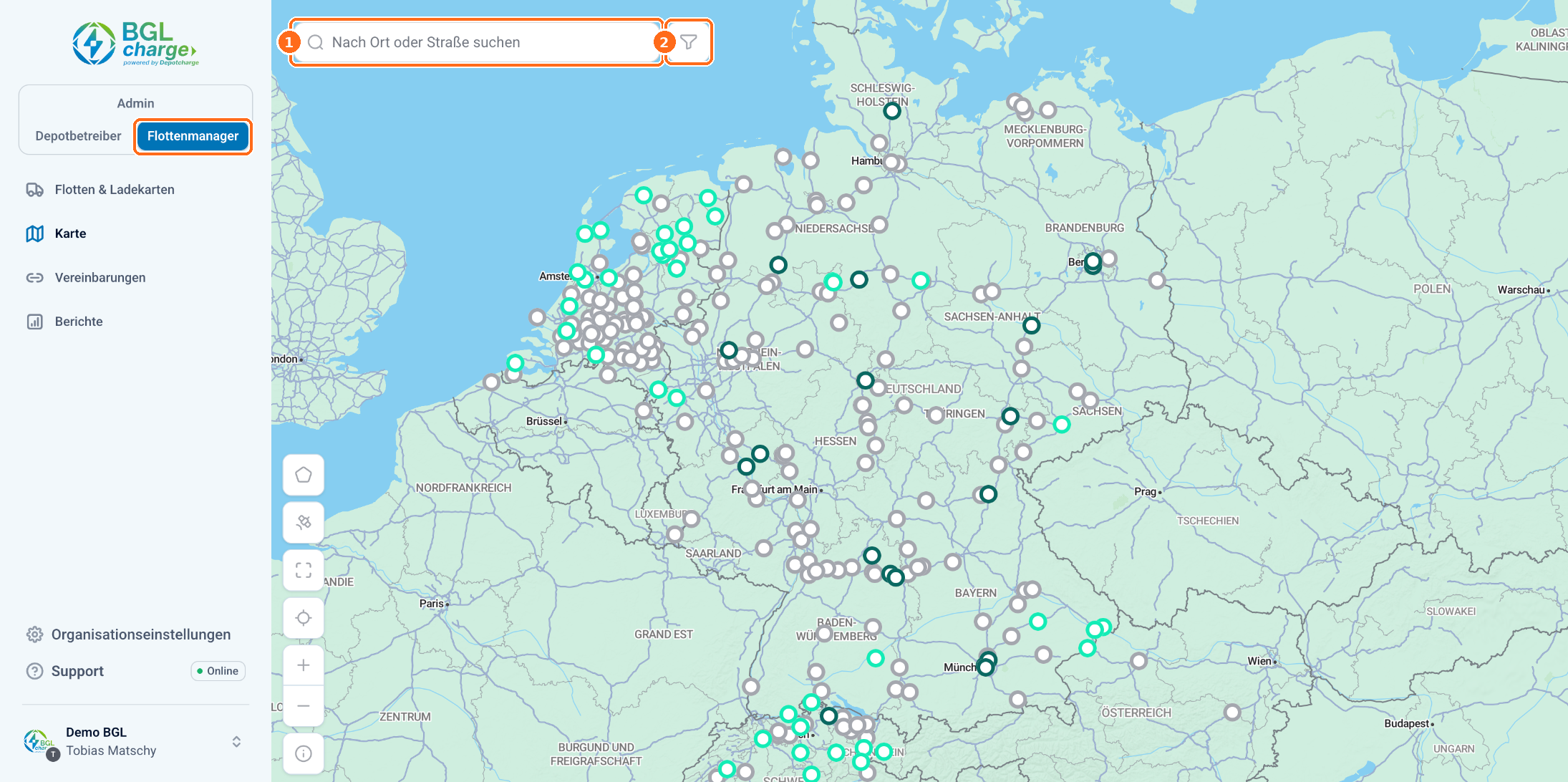The height and width of the screenshot is (782, 1568).
Task: Open Support link
Action: 77,671
